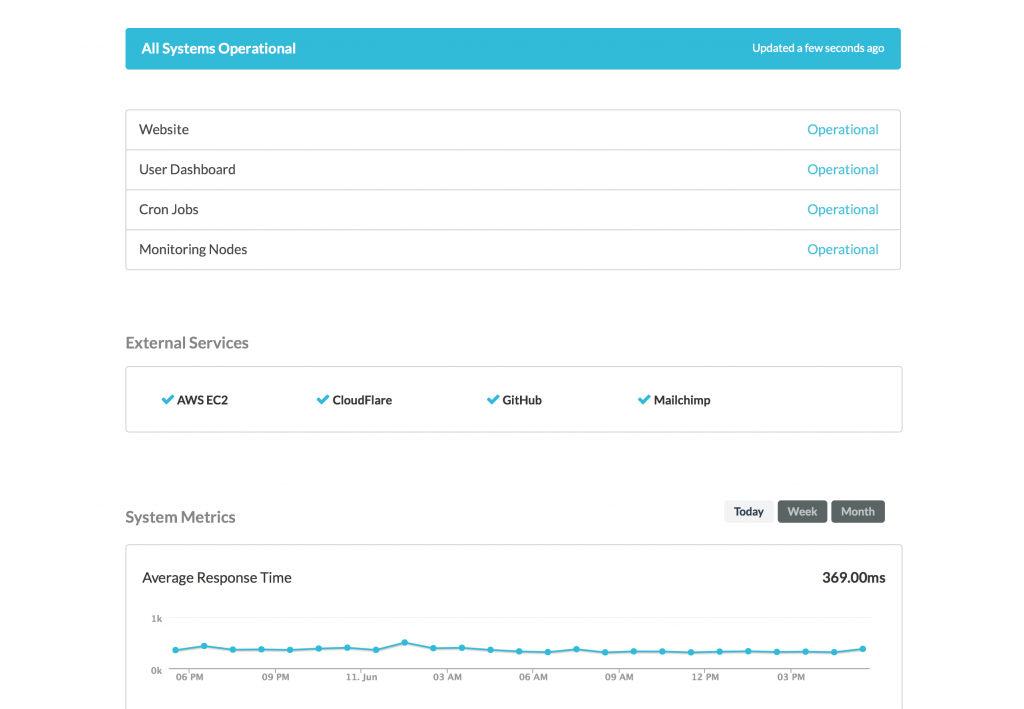Select the Today metrics tab
1024x709 pixels.
pos(748,511)
